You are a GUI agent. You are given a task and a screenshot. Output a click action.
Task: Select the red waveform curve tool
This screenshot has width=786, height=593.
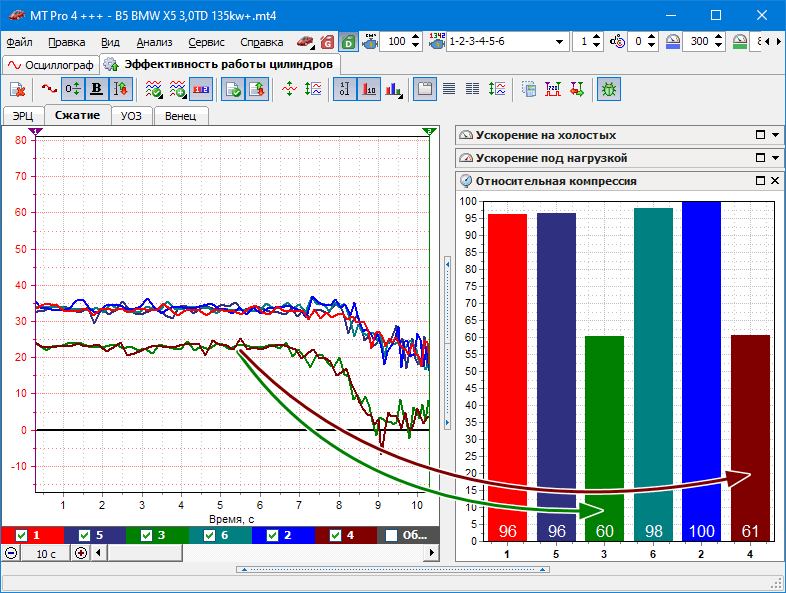click(49, 89)
